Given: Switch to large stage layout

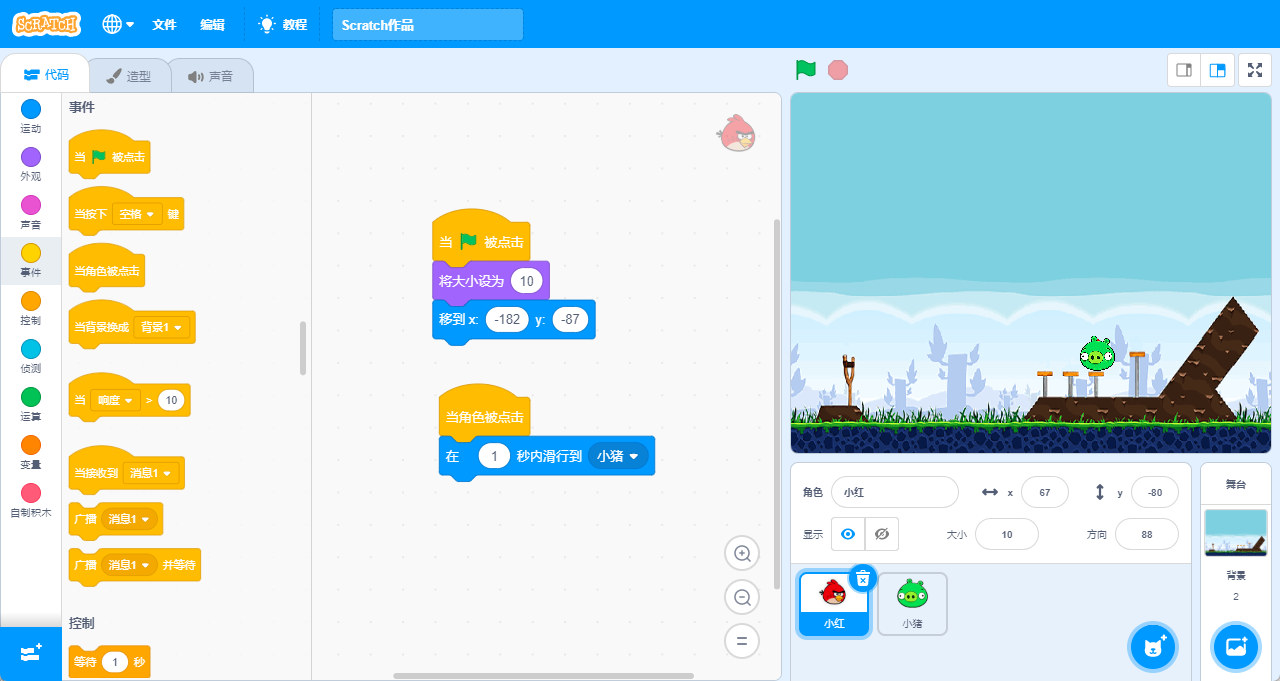Looking at the screenshot, I should [x=1217, y=70].
